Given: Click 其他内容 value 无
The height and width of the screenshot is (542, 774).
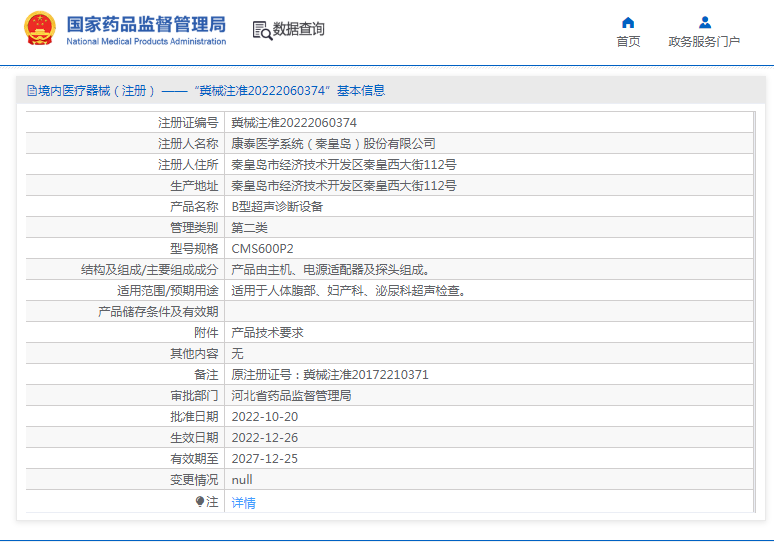Looking at the screenshot, I should click(237, 353).
